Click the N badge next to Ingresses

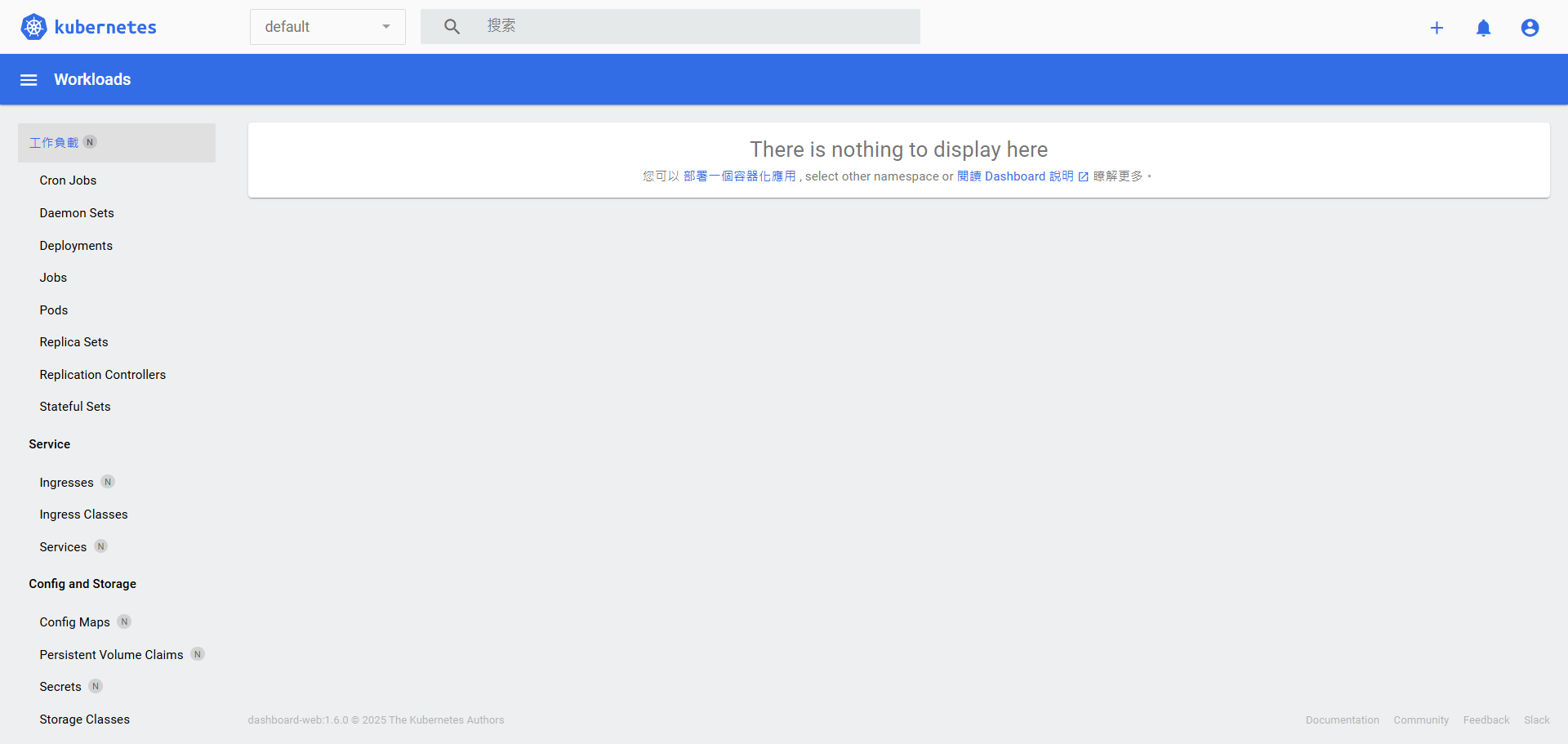point(108,483)
